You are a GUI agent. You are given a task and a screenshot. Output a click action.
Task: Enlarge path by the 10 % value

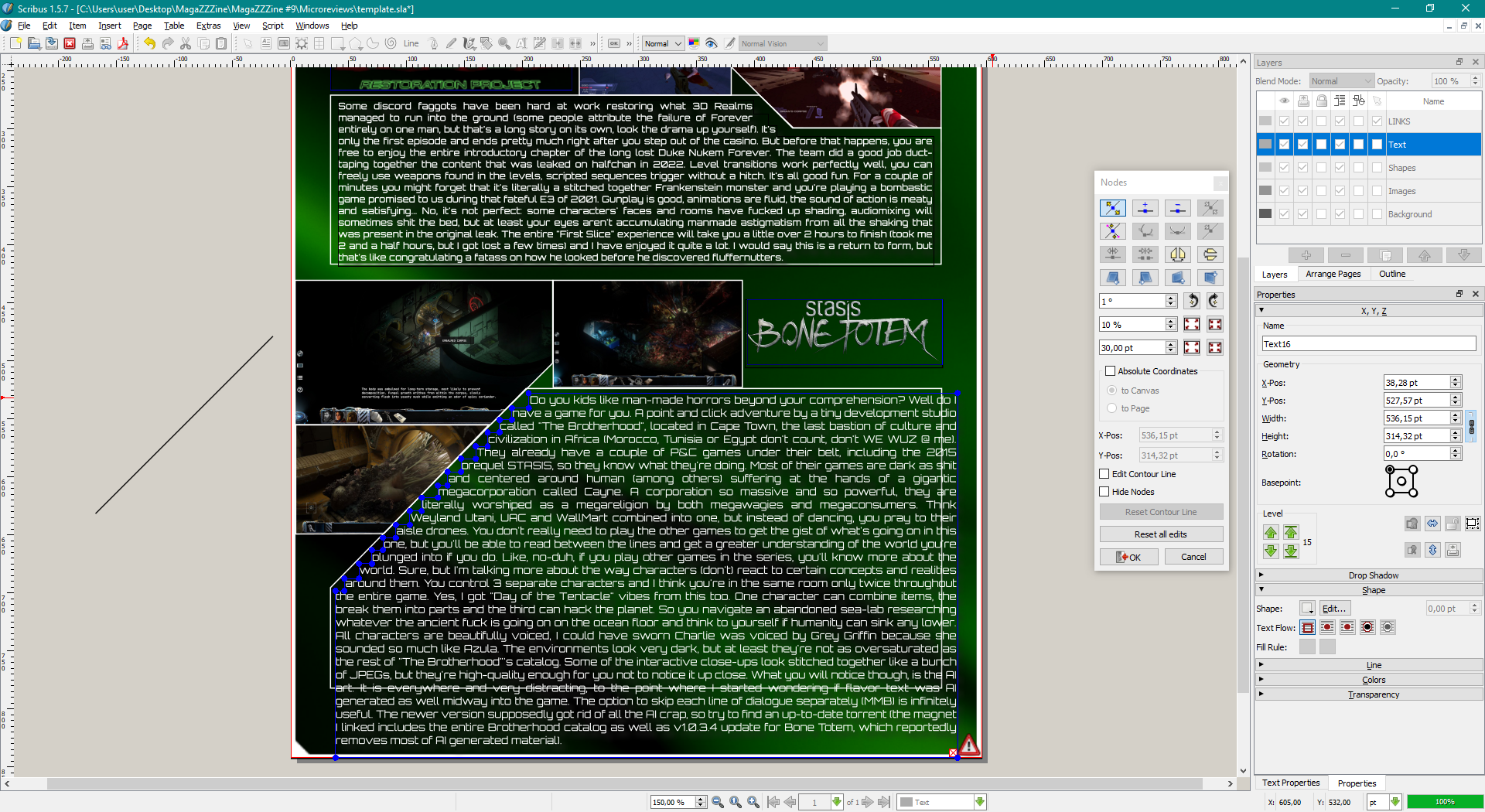click(1193, 325)
